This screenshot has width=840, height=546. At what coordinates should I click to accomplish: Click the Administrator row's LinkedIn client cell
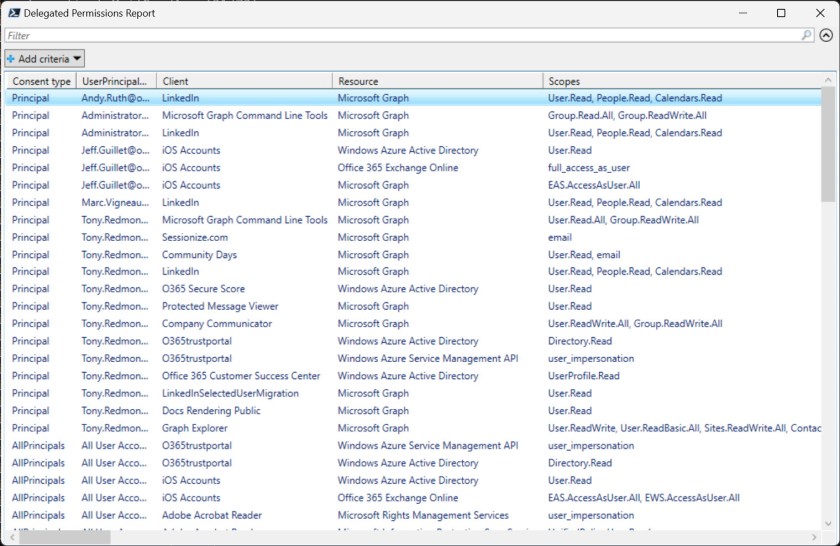click(180, 133)
